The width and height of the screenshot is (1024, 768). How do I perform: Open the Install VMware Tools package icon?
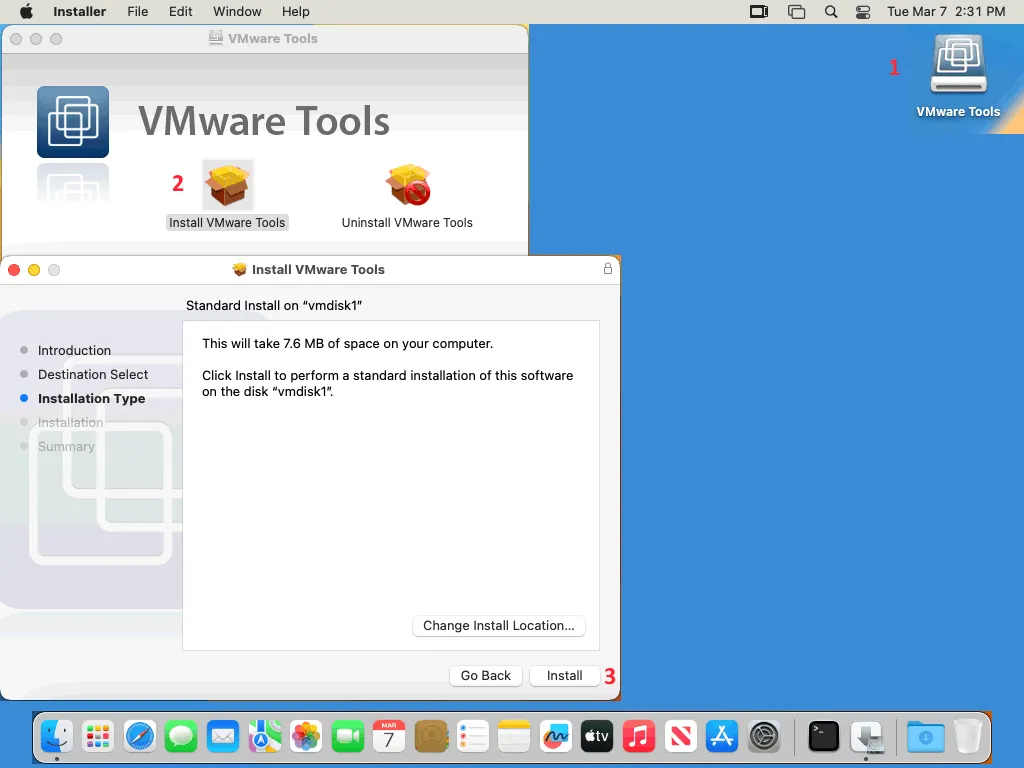point(227,186)
